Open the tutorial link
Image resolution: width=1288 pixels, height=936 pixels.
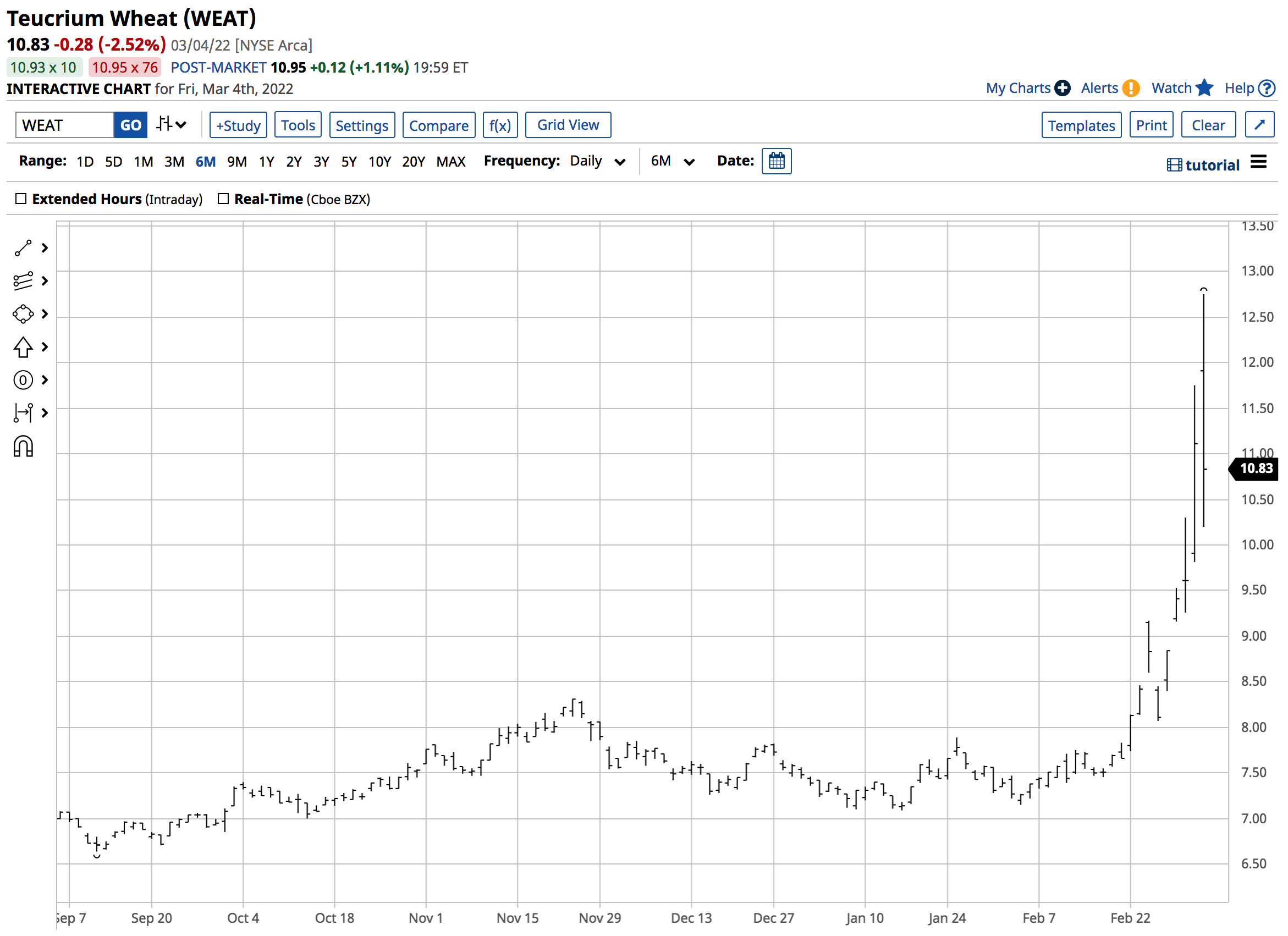point(1212,166)
